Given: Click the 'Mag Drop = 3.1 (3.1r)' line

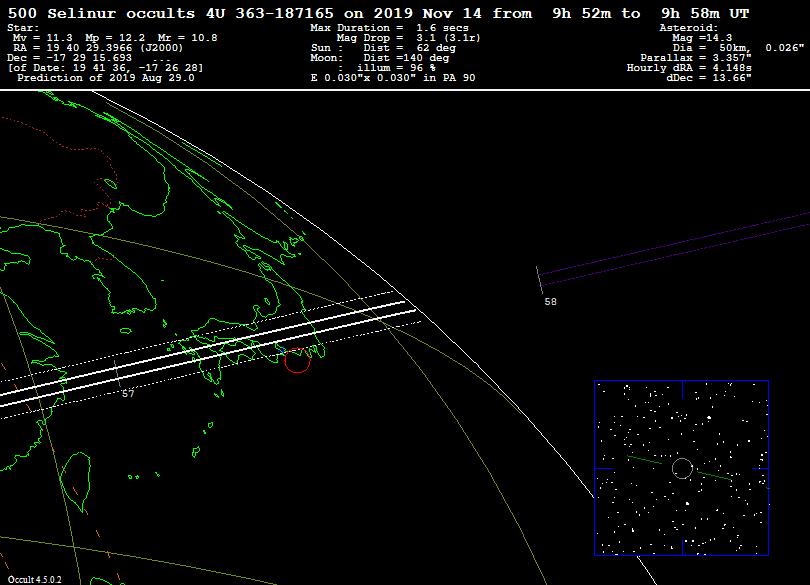Looking at the screenshot, I should coord(409,38).
